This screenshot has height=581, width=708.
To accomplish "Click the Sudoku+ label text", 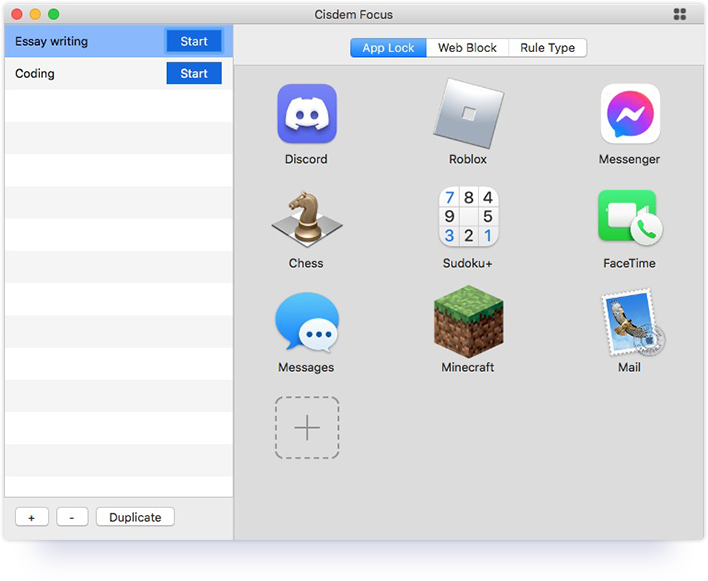I will coord(468,263).
